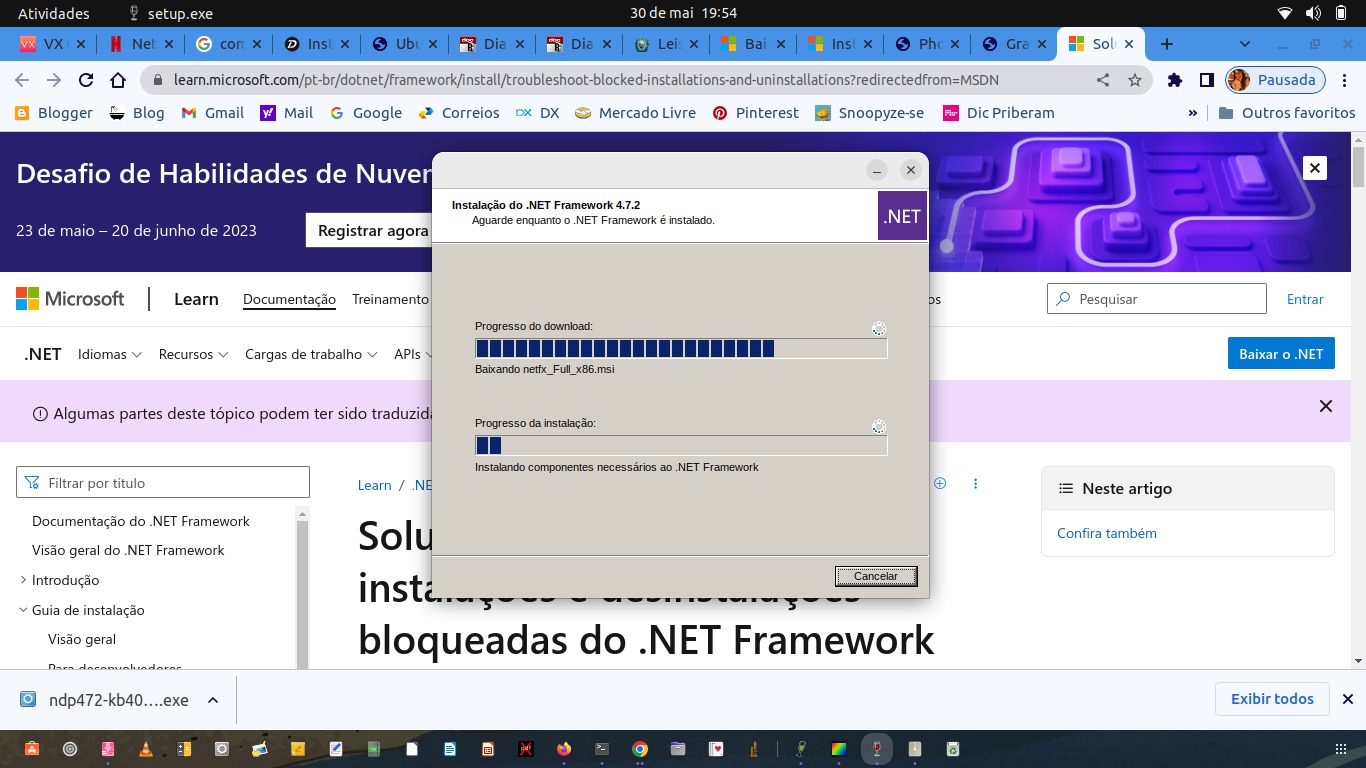Click the Exibir todos downloads button
Viewport: 1366px width, 768px height.
[1272, 699]
